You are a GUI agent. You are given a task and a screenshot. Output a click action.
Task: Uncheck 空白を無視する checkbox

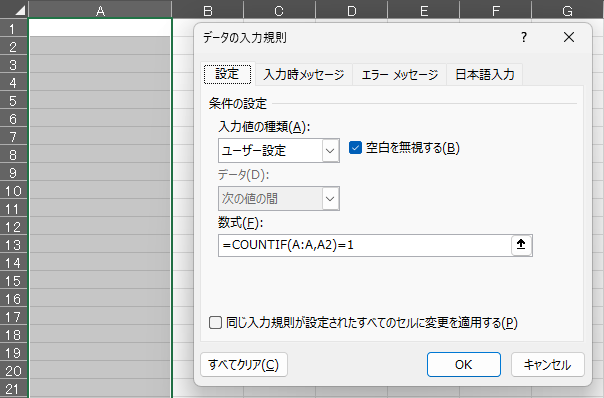click(355, 148)
